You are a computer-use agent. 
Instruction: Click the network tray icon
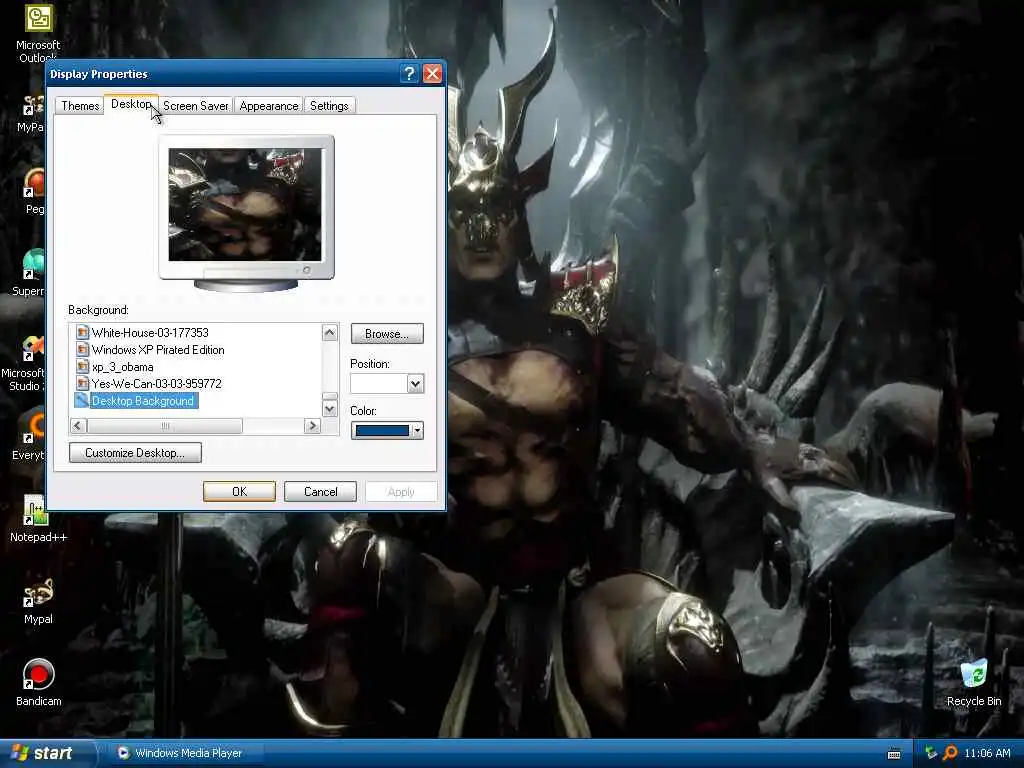[x=931, y=753]
